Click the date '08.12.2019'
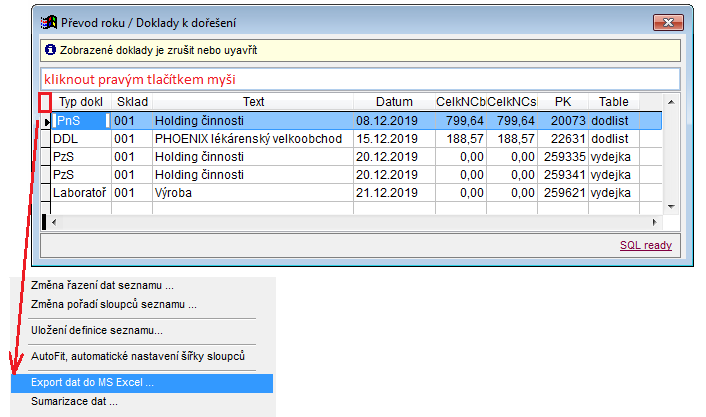The width and height of the screenshot is (706, 417). pos(387,121)
